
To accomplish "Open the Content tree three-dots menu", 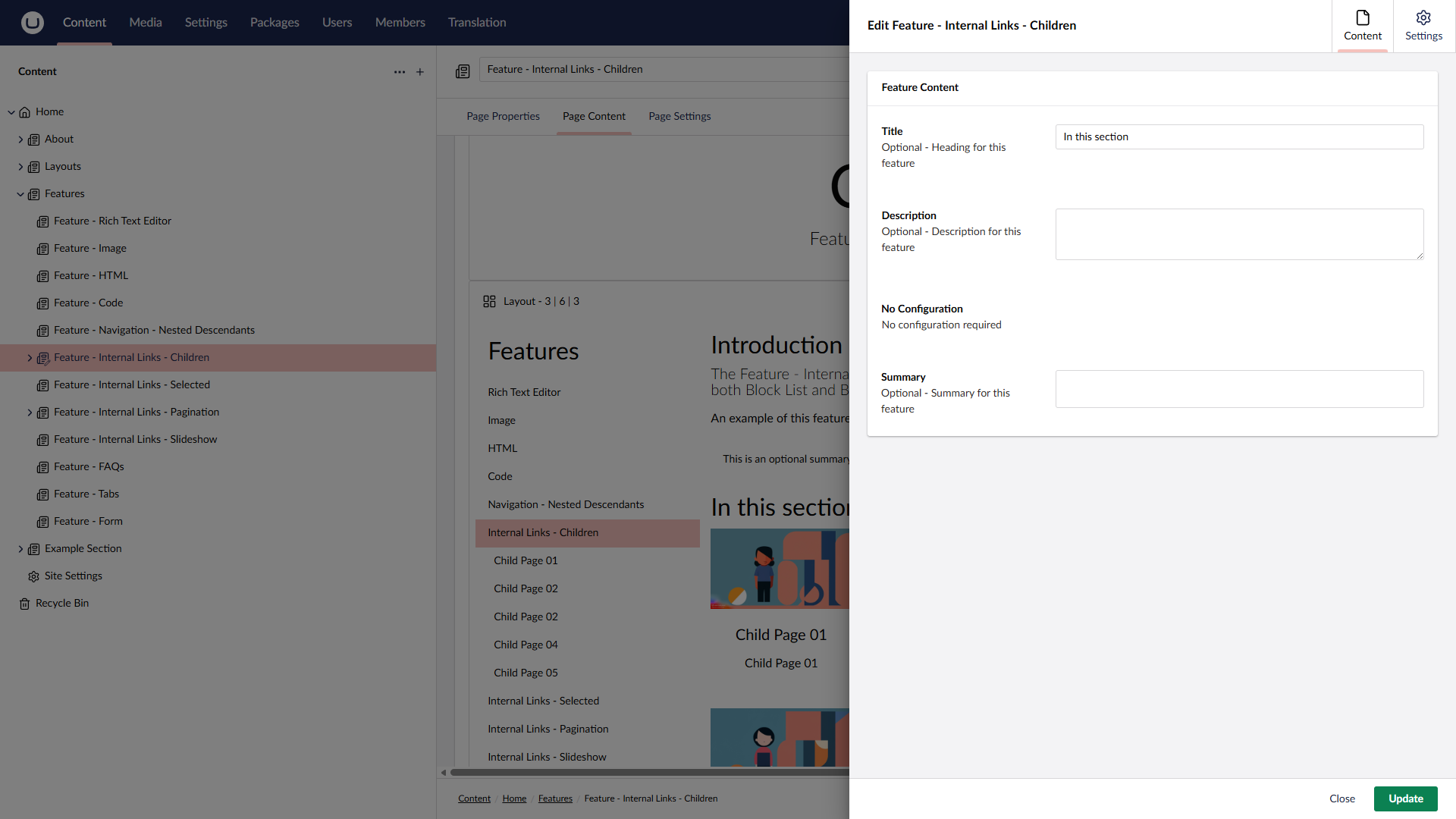I will click(400, 72).
